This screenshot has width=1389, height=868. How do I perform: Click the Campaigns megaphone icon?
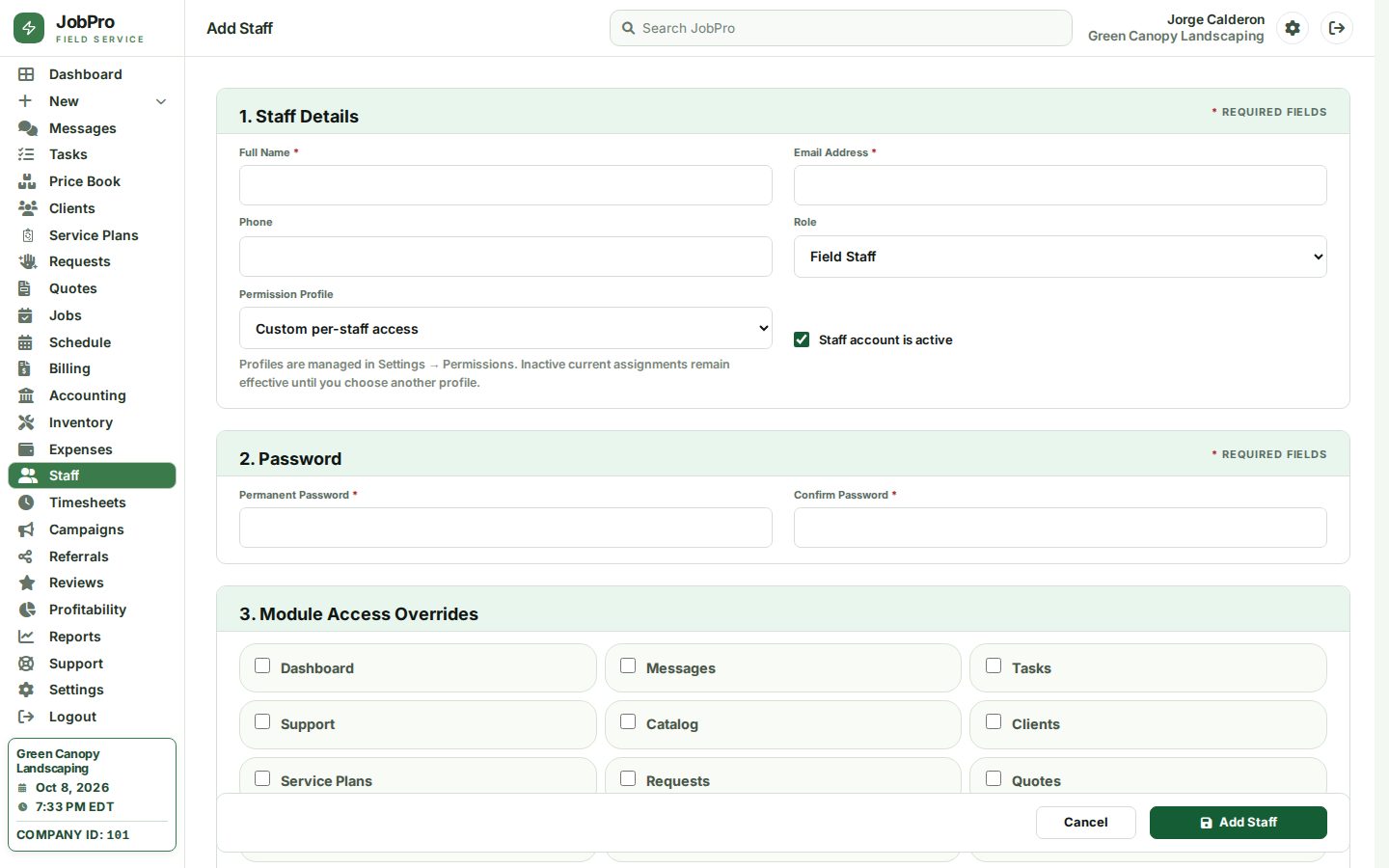(x=26, y=529)
